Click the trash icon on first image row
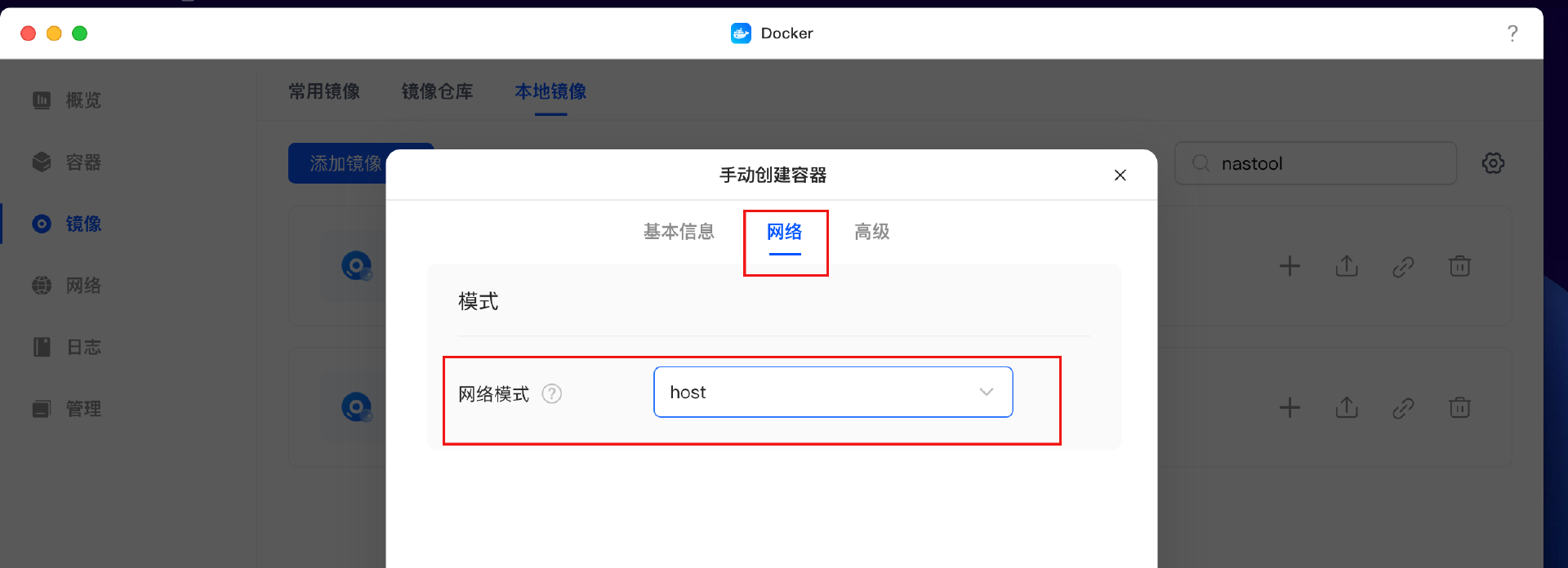The height and width of the screenshot is (568, 1568). pyautogui.click(x=1459, y=266)
